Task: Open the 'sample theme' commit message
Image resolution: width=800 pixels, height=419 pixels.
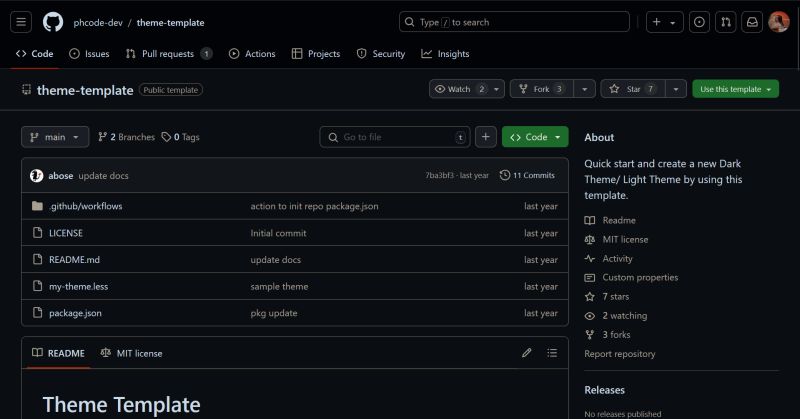Action: tap(279, 286)
